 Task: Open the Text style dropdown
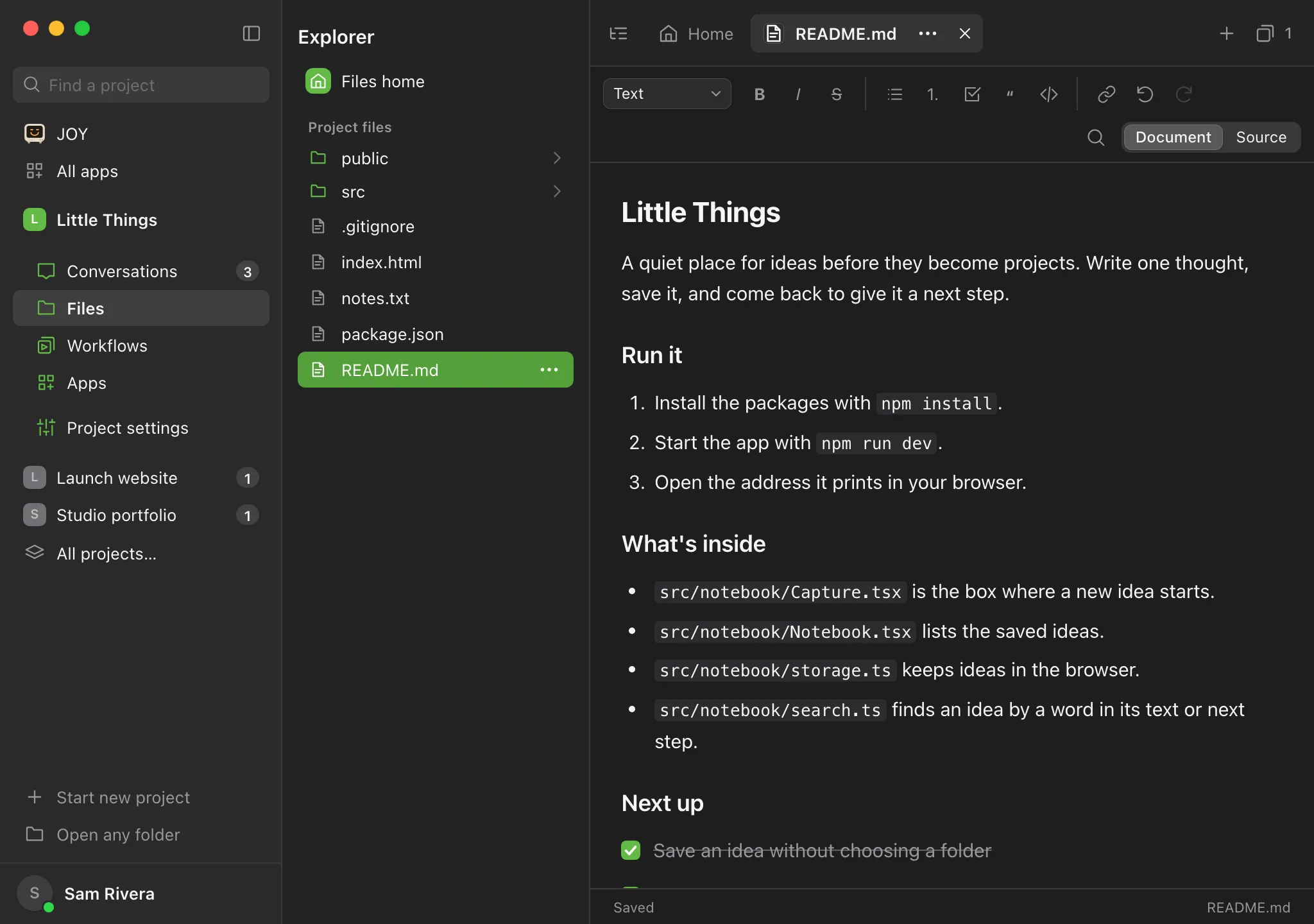click(667, 94)
